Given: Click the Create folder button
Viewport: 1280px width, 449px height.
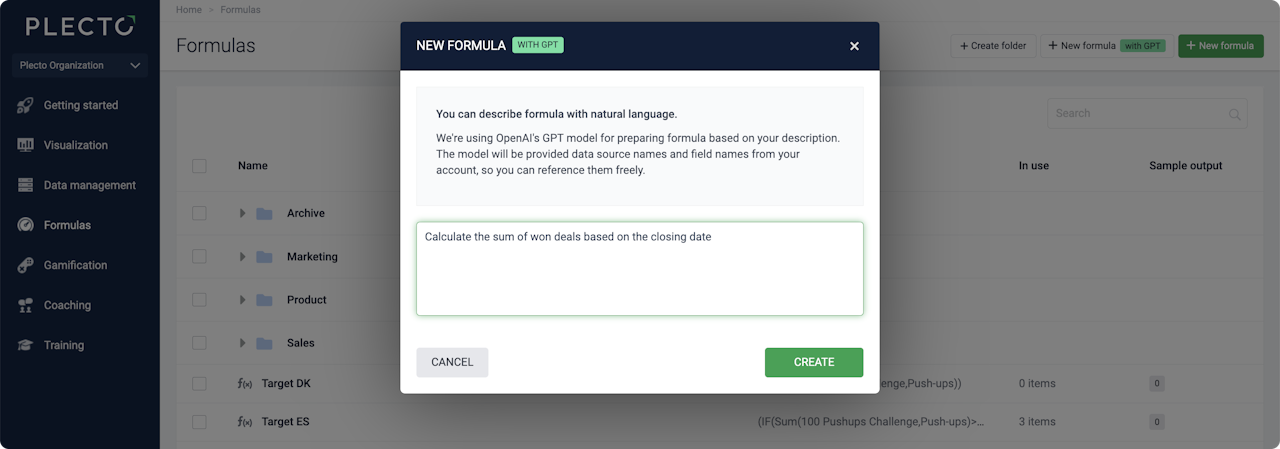Looking at the screenshot, I should coord(992,46).
